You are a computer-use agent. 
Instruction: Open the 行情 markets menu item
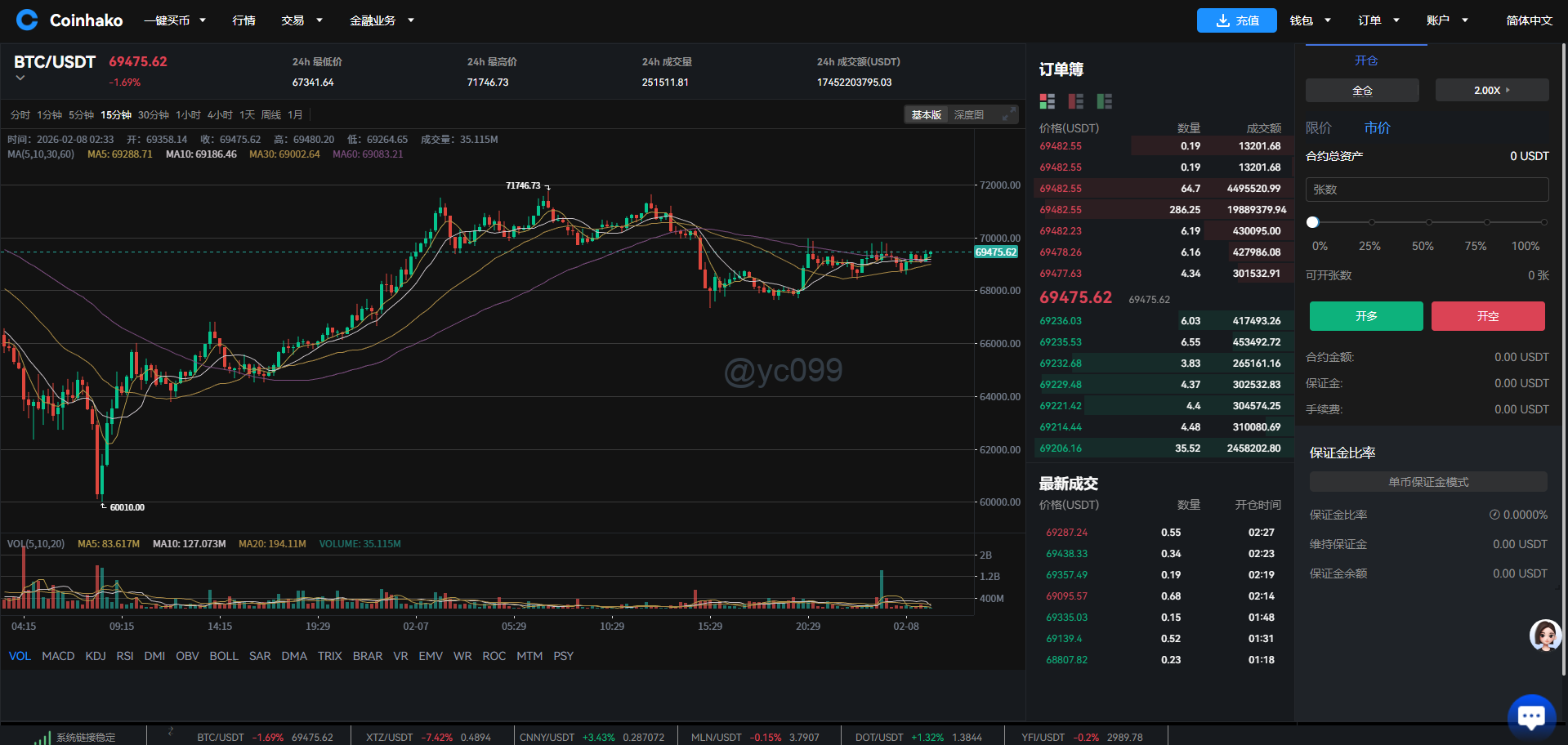pos(243,20)
